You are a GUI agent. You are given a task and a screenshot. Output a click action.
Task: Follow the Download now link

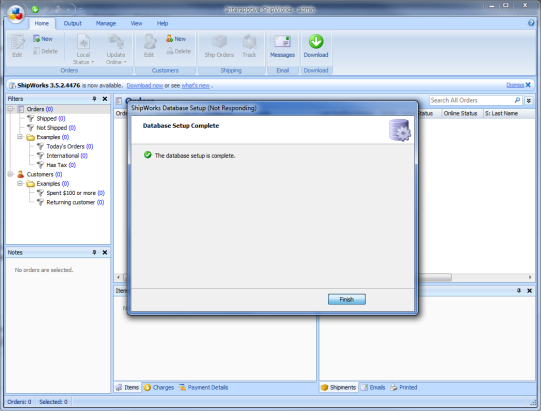coord(145,86)
